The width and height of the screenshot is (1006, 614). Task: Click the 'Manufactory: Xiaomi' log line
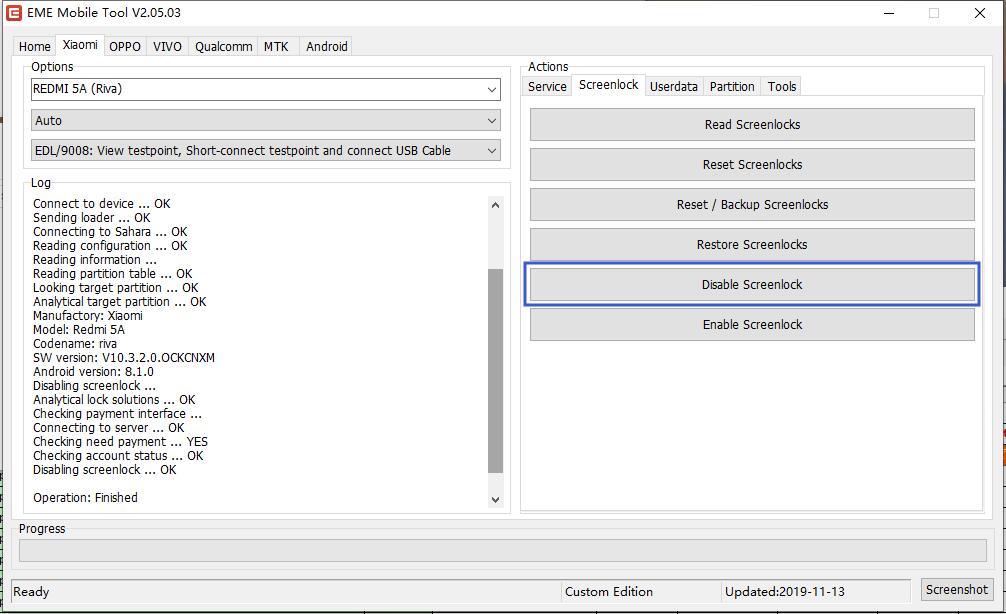click(88, 316)
